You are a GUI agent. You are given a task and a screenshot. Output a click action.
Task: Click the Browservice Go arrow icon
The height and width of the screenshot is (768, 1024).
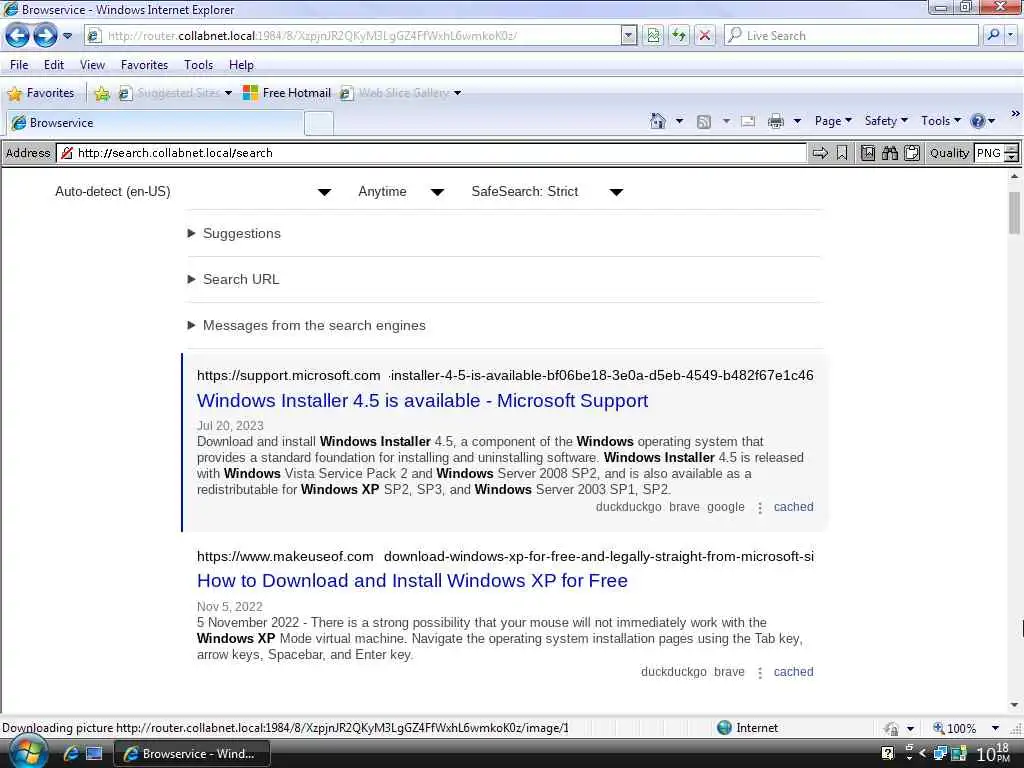point(820,153)
